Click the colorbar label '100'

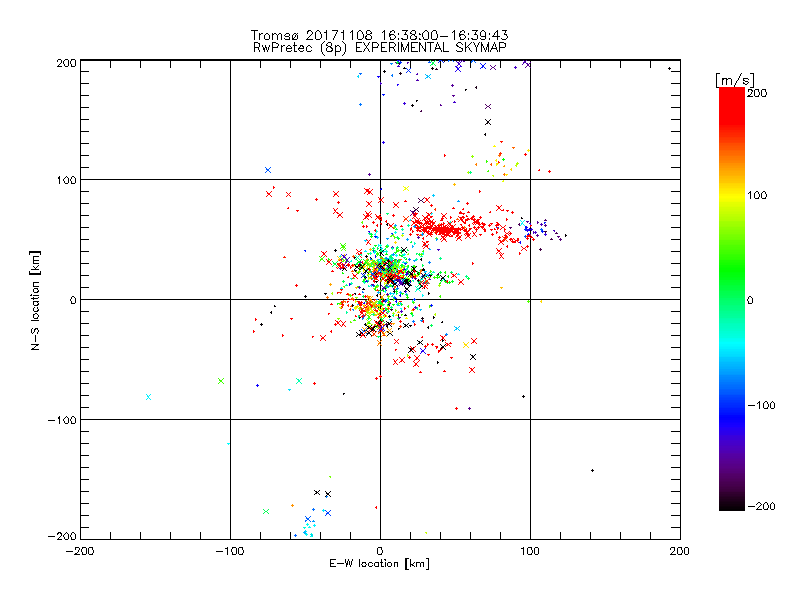757,195
